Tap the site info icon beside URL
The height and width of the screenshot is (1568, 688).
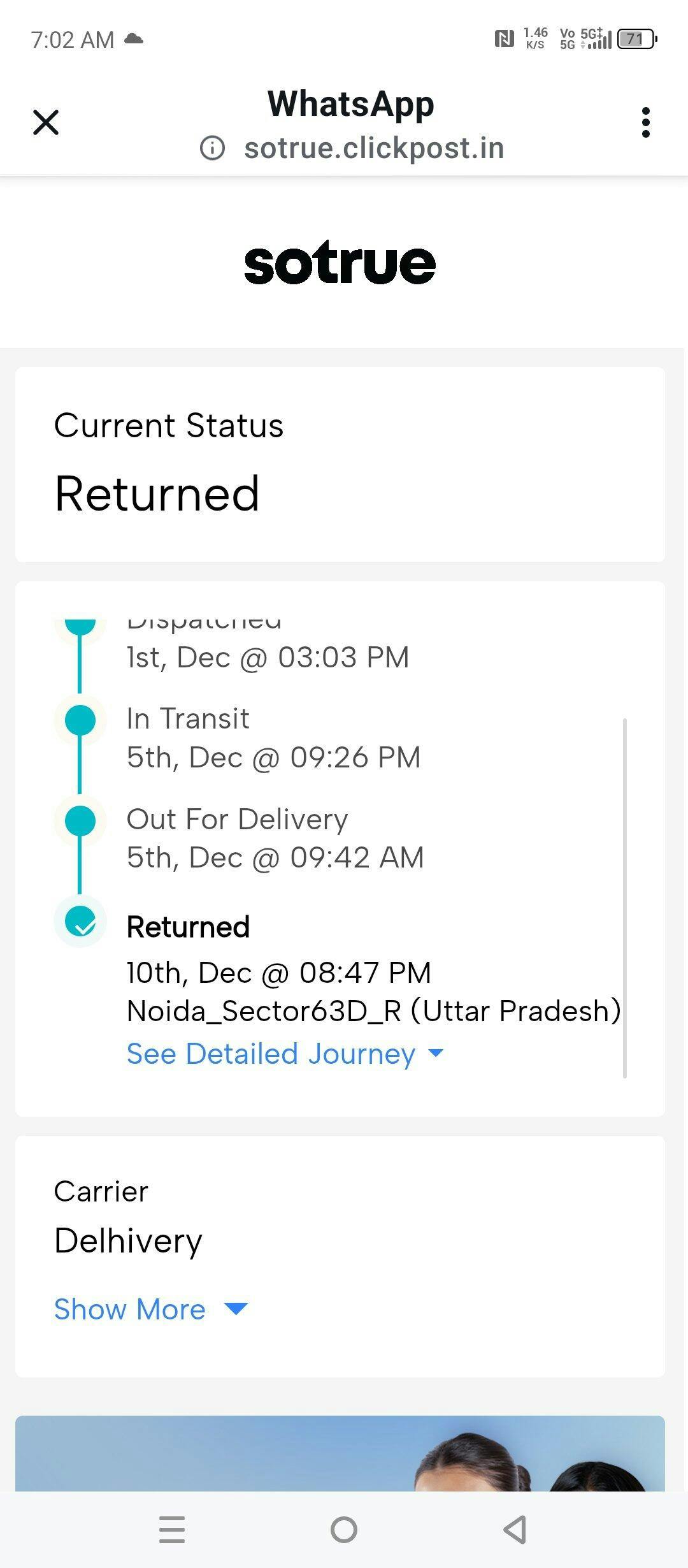coord(212,149)
